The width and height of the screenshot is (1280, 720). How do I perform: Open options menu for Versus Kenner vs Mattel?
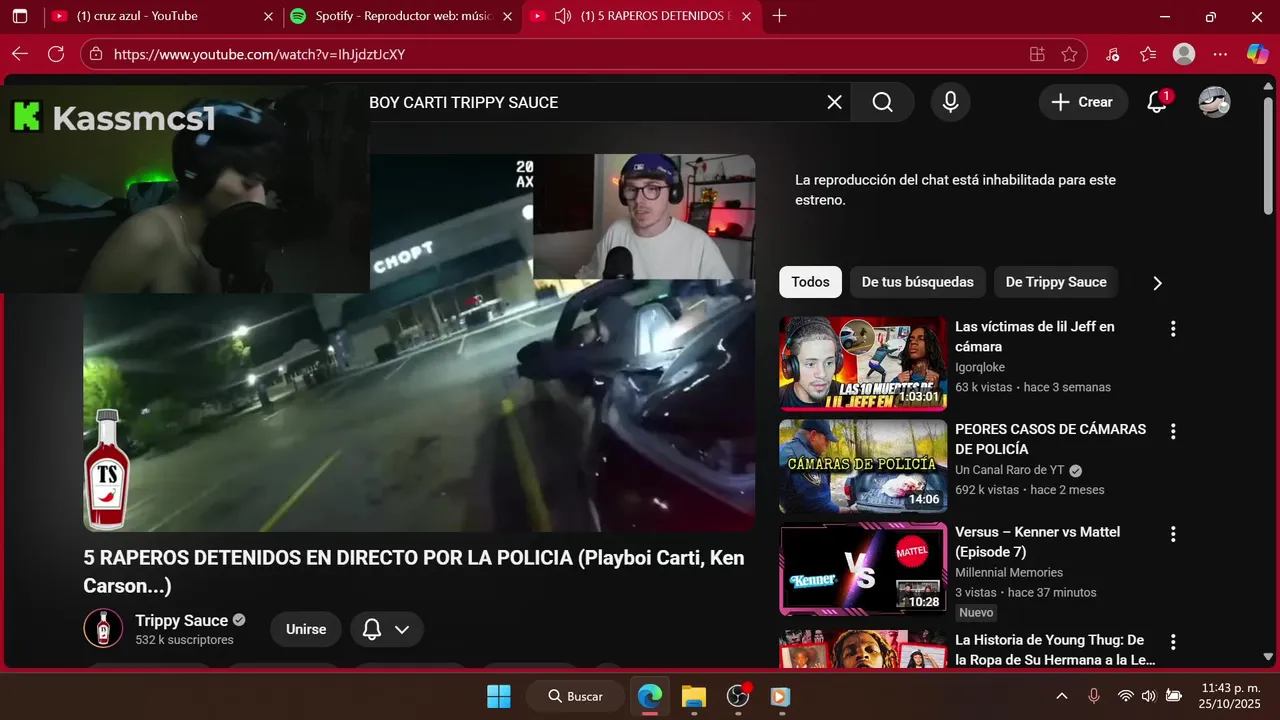(x=1173, y=534)
